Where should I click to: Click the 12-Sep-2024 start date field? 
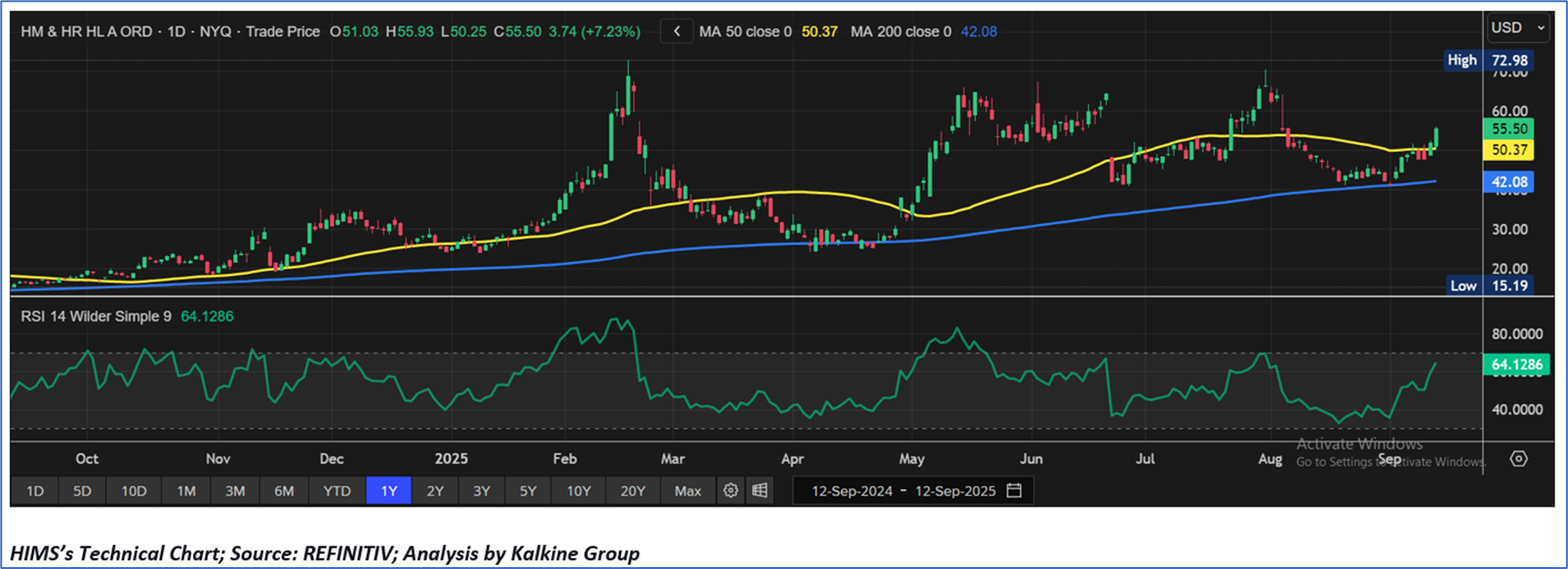851,491
